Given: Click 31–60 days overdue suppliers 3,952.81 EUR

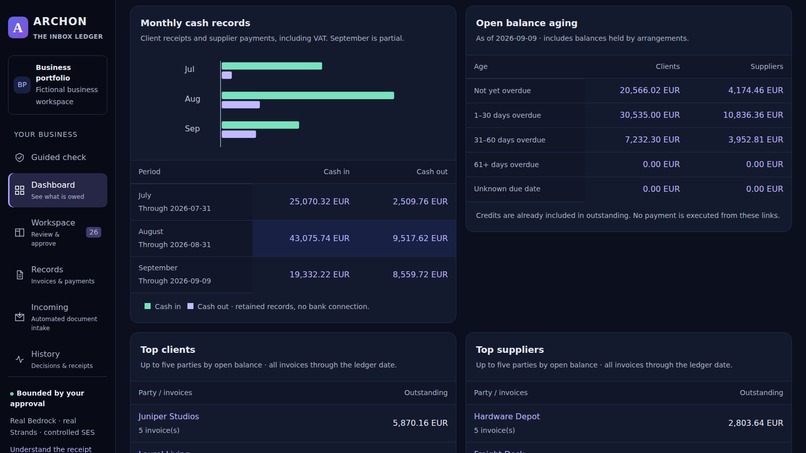Looking at the screenshot, I should (756, 139).
